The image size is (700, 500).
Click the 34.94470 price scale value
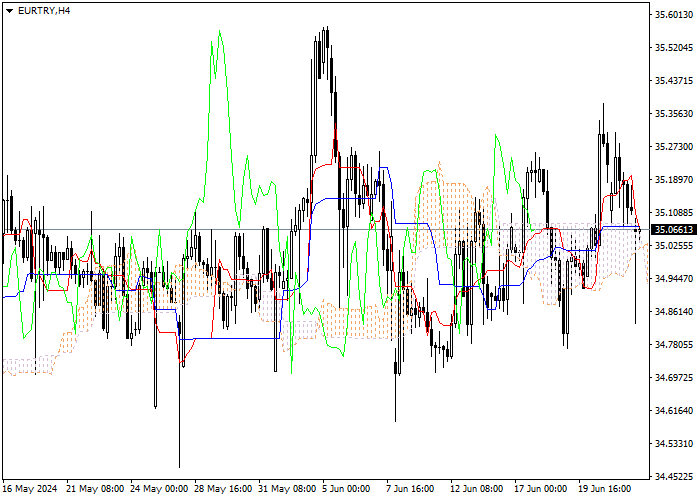(674, 279)
